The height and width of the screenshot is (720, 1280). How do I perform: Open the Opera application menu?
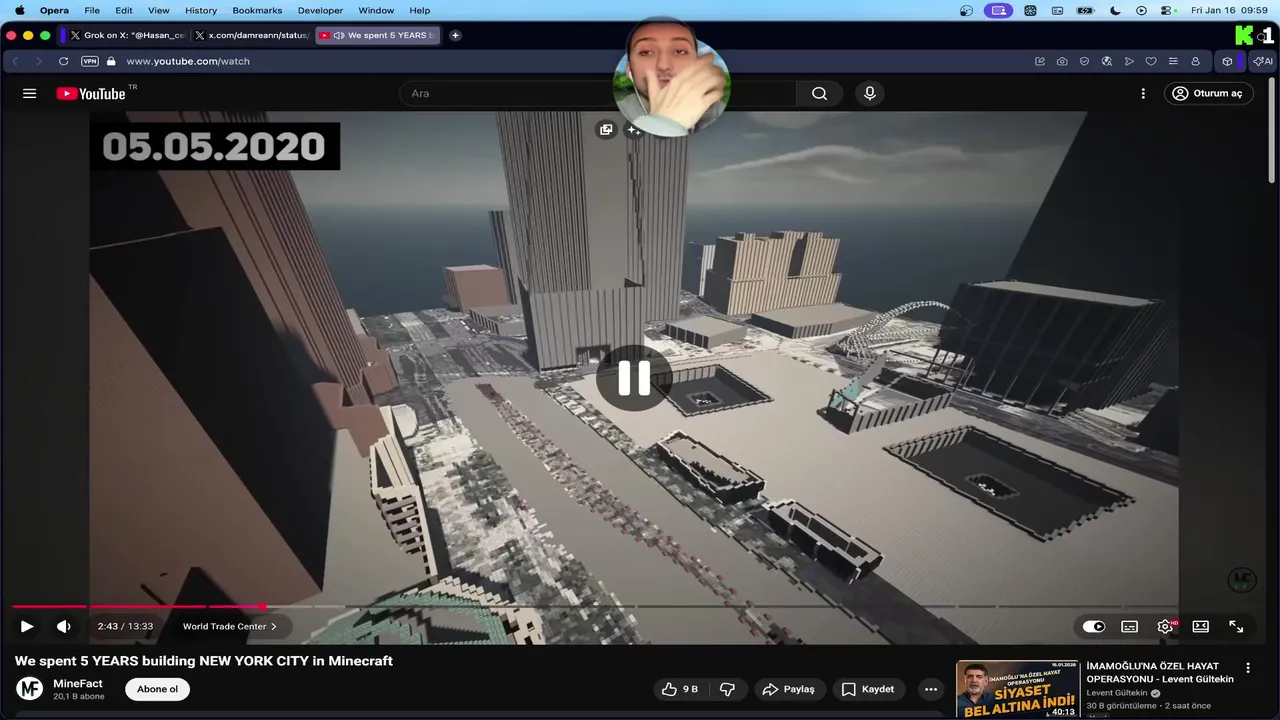tap(54, 10)
